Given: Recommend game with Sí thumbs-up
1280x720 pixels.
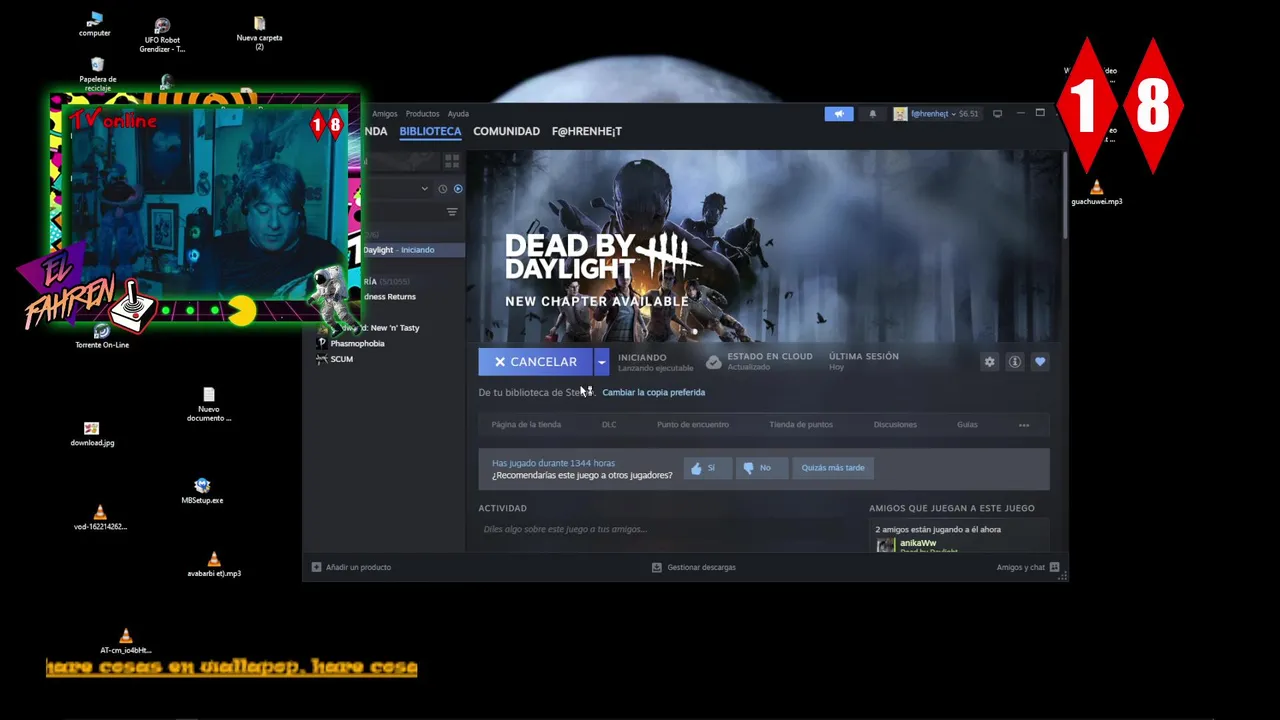Looking at the screenshot, I should coord(708,468).
